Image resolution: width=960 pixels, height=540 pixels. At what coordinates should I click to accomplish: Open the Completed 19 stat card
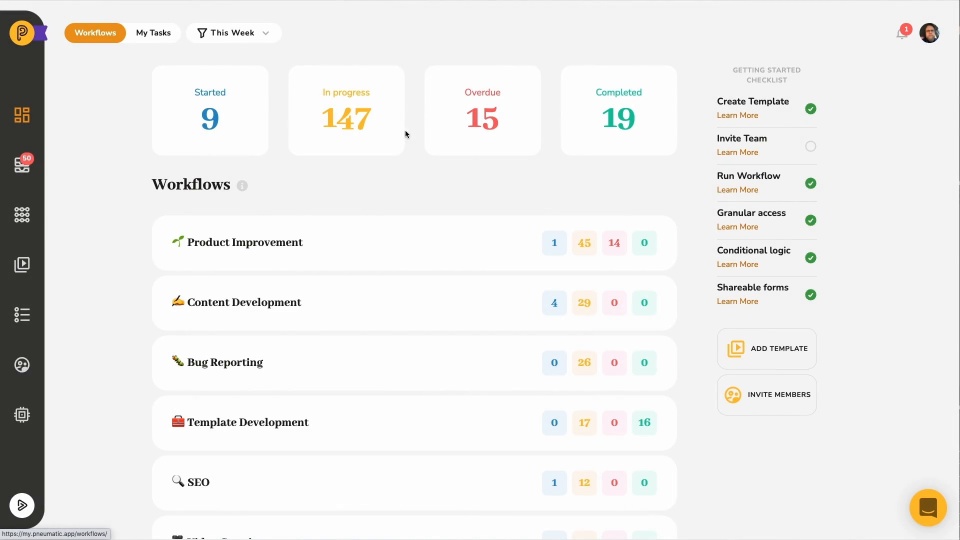[x=619, y=110]
